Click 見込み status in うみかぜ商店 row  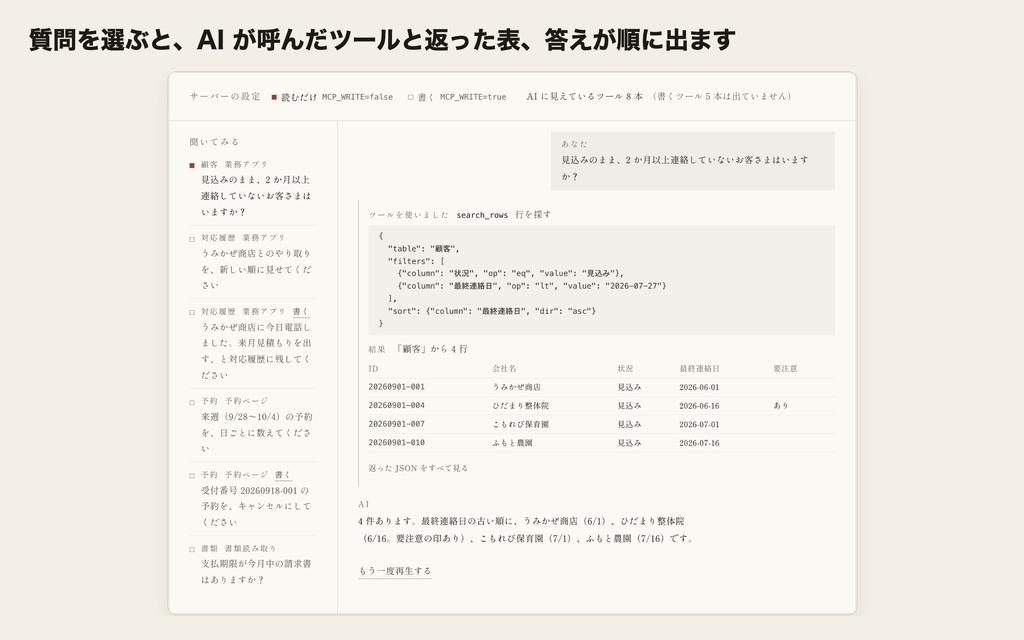pos(630,387)
